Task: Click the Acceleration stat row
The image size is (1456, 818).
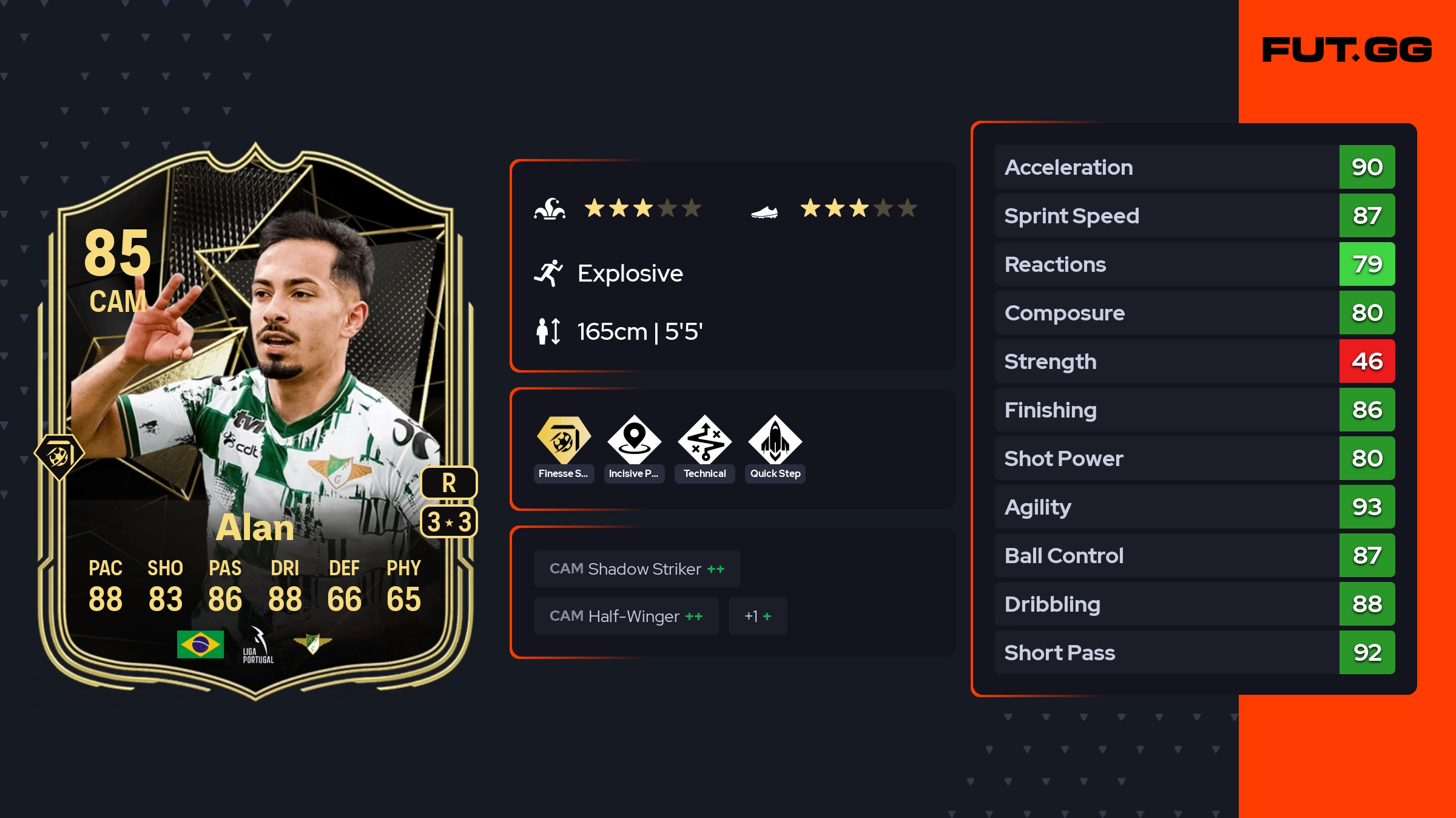Action: click(x=1195, y=167)
